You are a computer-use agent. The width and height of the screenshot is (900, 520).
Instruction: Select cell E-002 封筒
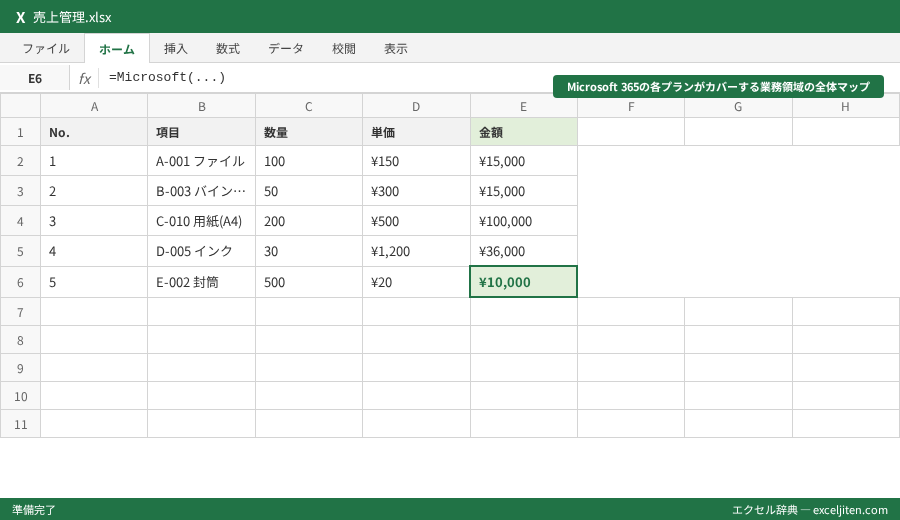201,282
